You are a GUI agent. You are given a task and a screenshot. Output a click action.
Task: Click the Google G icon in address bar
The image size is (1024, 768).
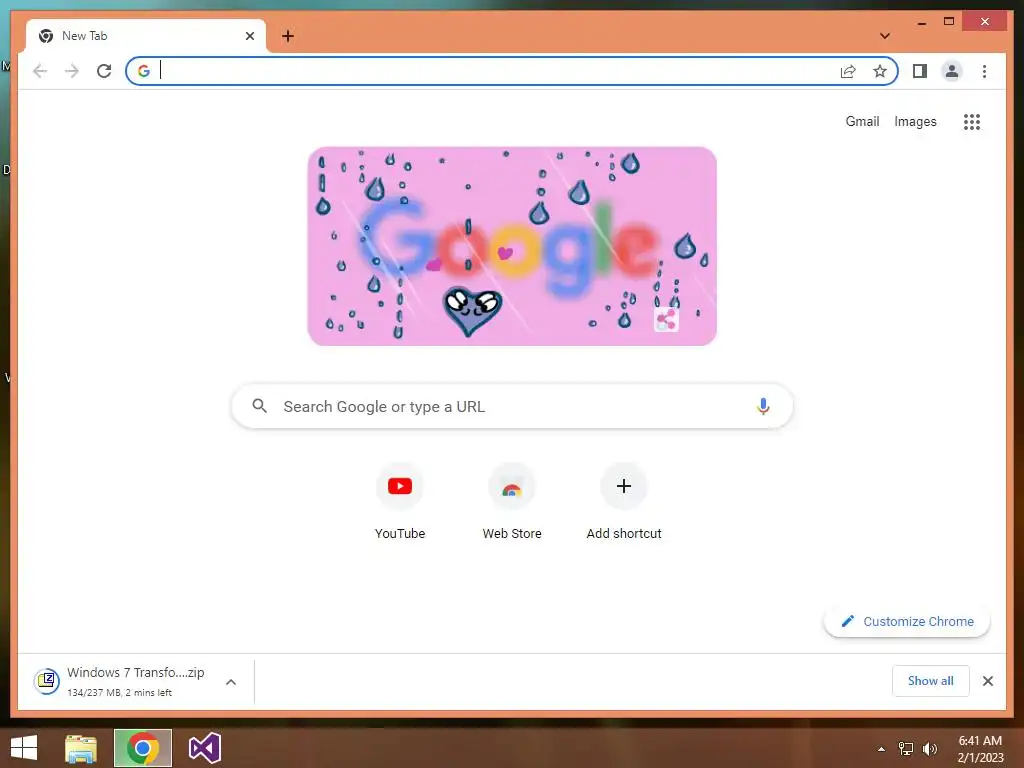coord(144,71)
